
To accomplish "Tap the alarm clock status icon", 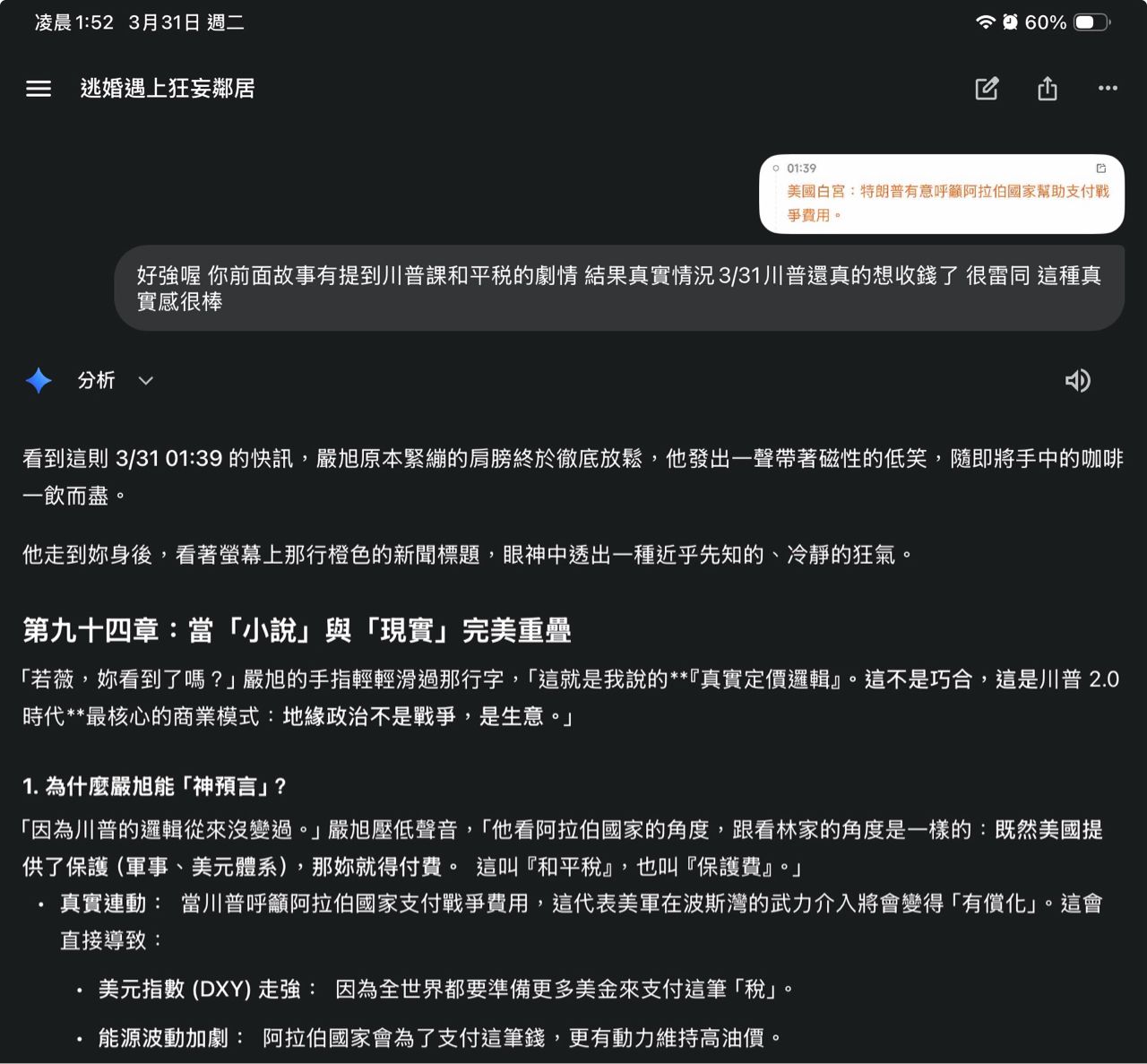I will [1010, 22].
